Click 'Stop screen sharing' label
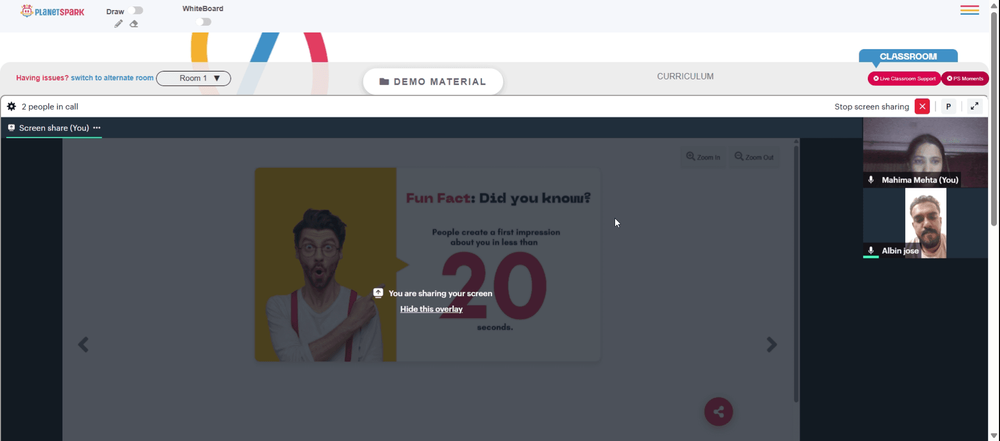This screenshot has width=1000, height=441. click(872, 107)
